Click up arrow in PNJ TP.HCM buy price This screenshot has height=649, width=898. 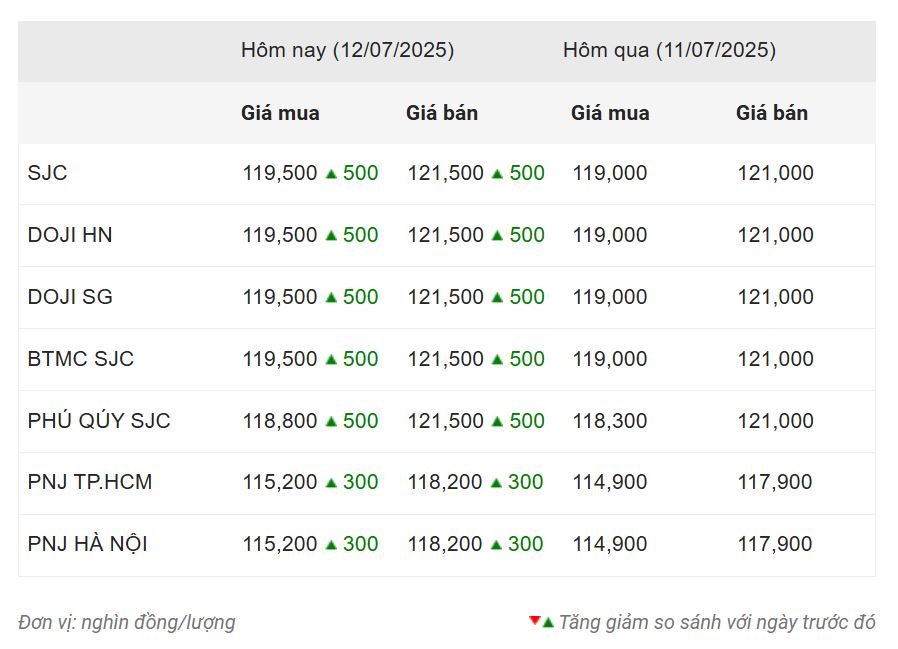331,483
